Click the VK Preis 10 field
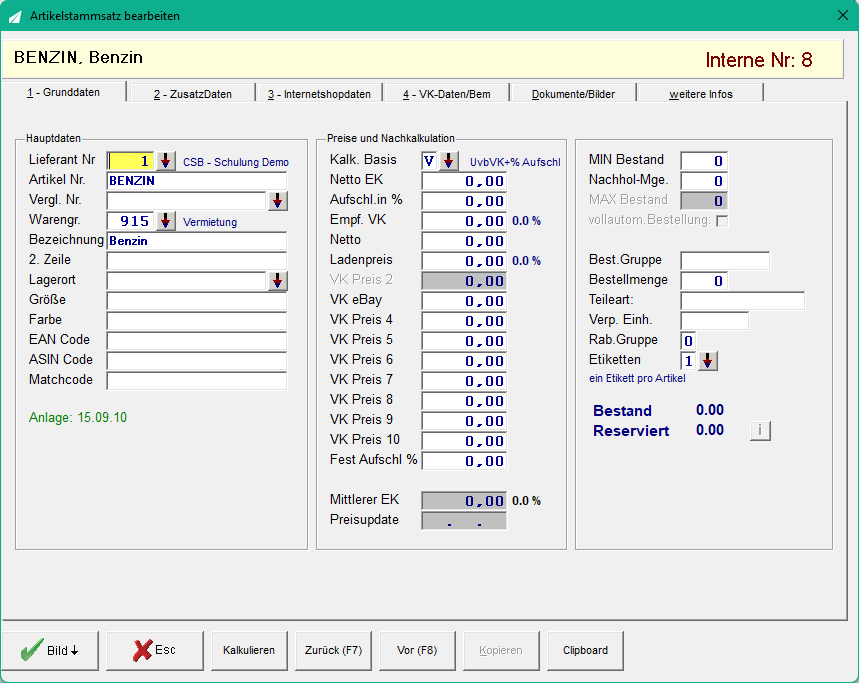Viewport: 859px width, 683px height. pos(464,441)
